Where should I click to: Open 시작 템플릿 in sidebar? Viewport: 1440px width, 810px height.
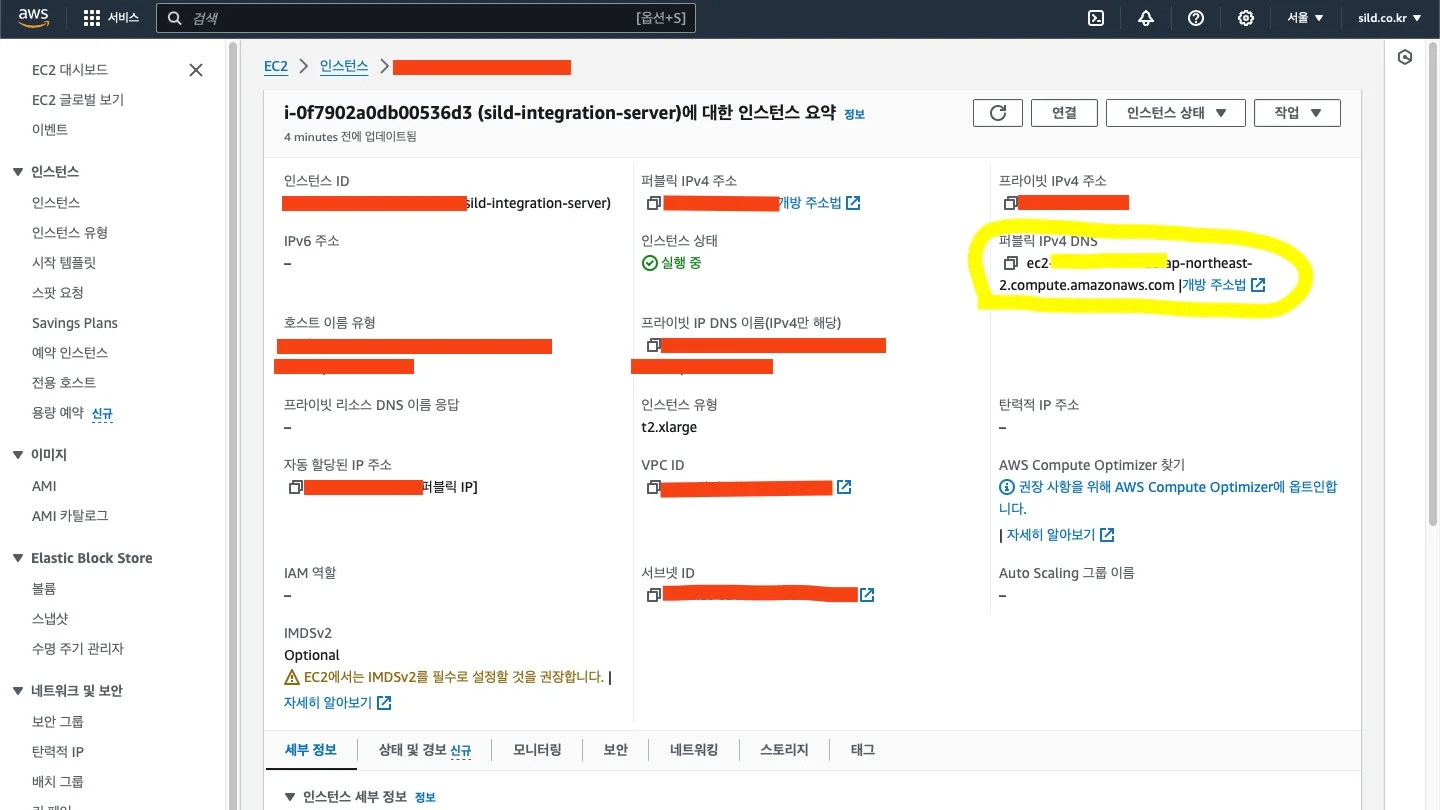pos(64,263)
